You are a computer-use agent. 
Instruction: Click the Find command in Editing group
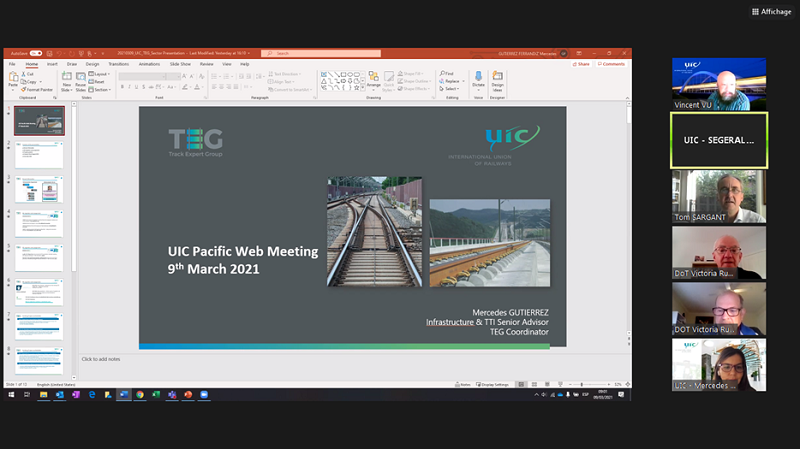click(446, 73)
